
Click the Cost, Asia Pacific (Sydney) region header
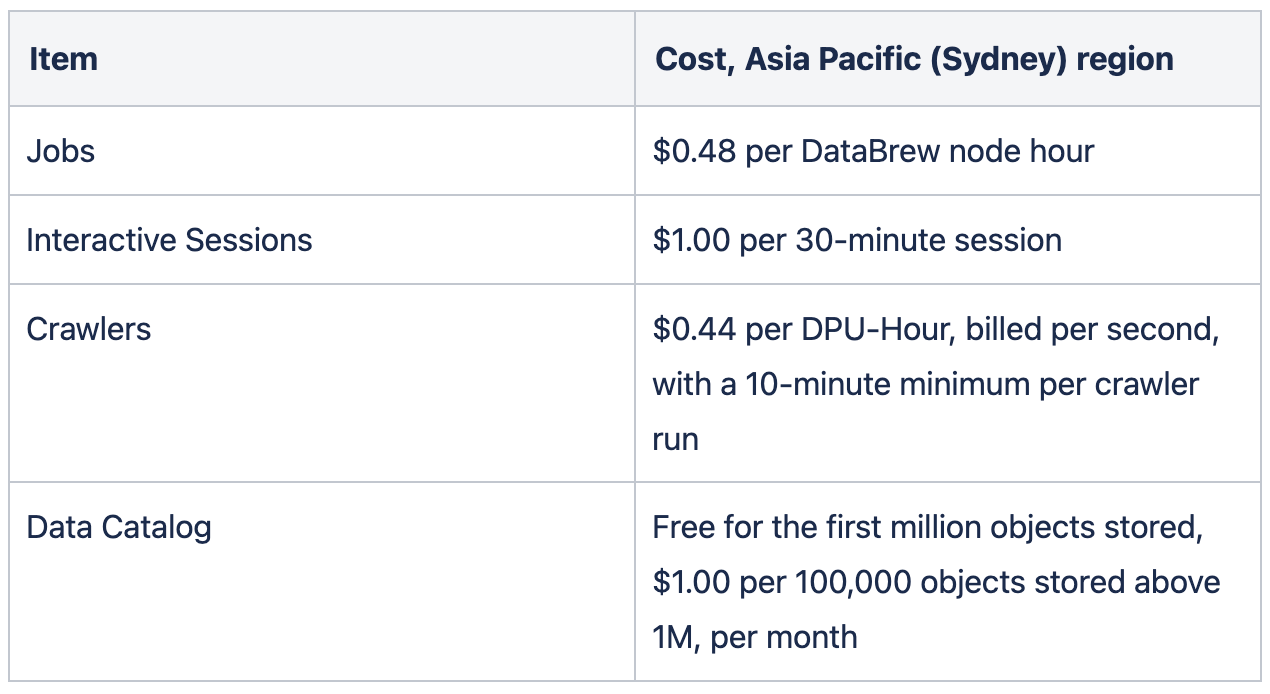(913, 59)
